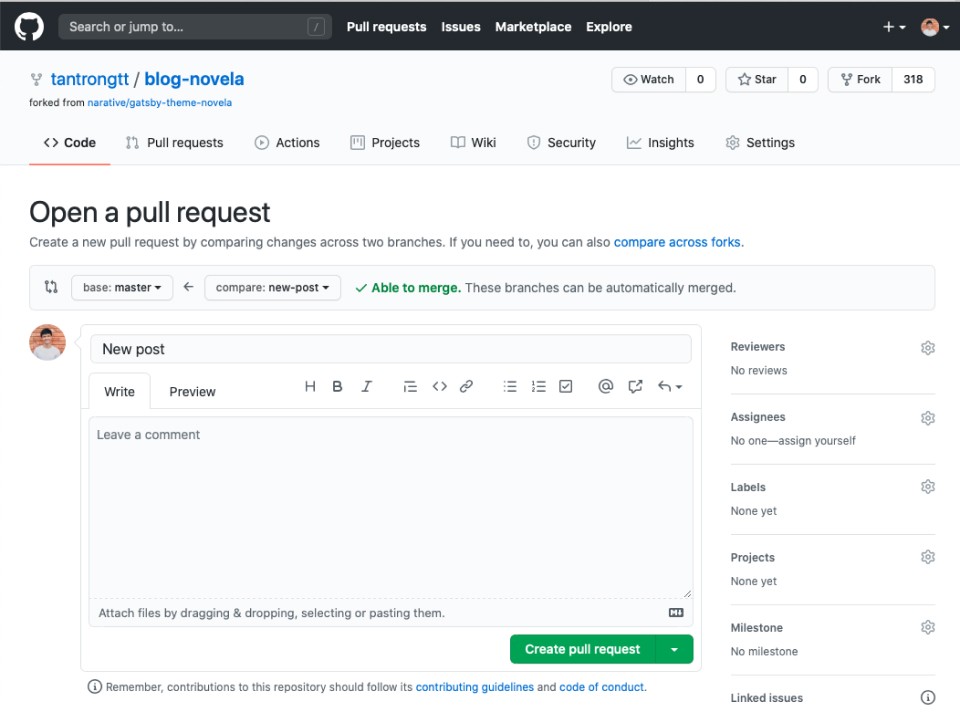Click the watchers count 0
This screenshot has height=716, width=960.
pyautogui.click(x=700, y=80)
